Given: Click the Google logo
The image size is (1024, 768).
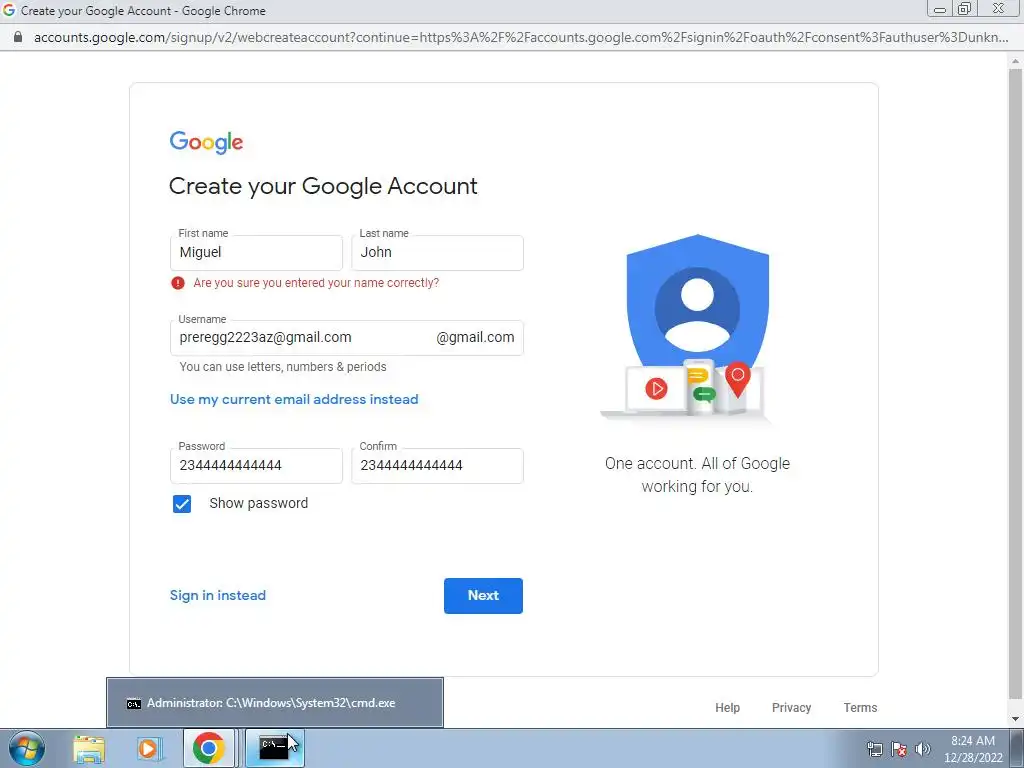Looking at the screenshot, I should (x=206, y=142).
